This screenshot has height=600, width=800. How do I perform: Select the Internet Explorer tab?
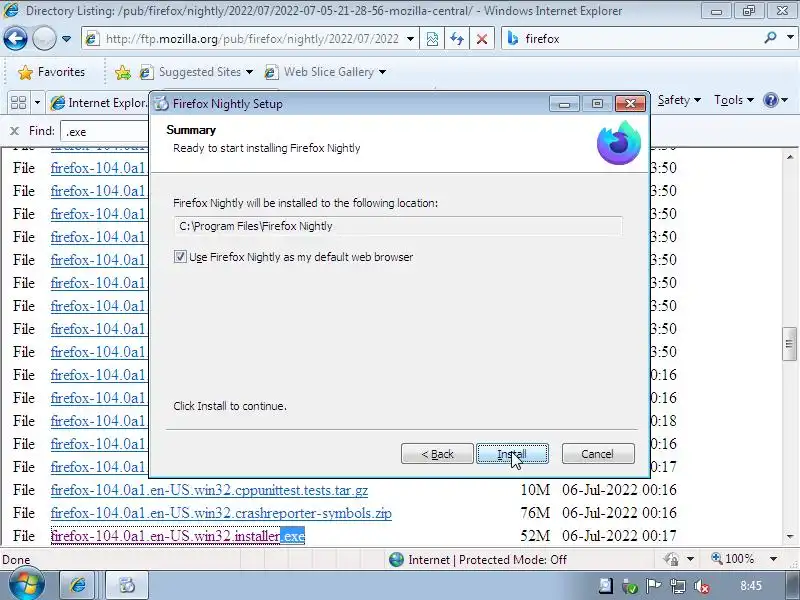point(98,103)
